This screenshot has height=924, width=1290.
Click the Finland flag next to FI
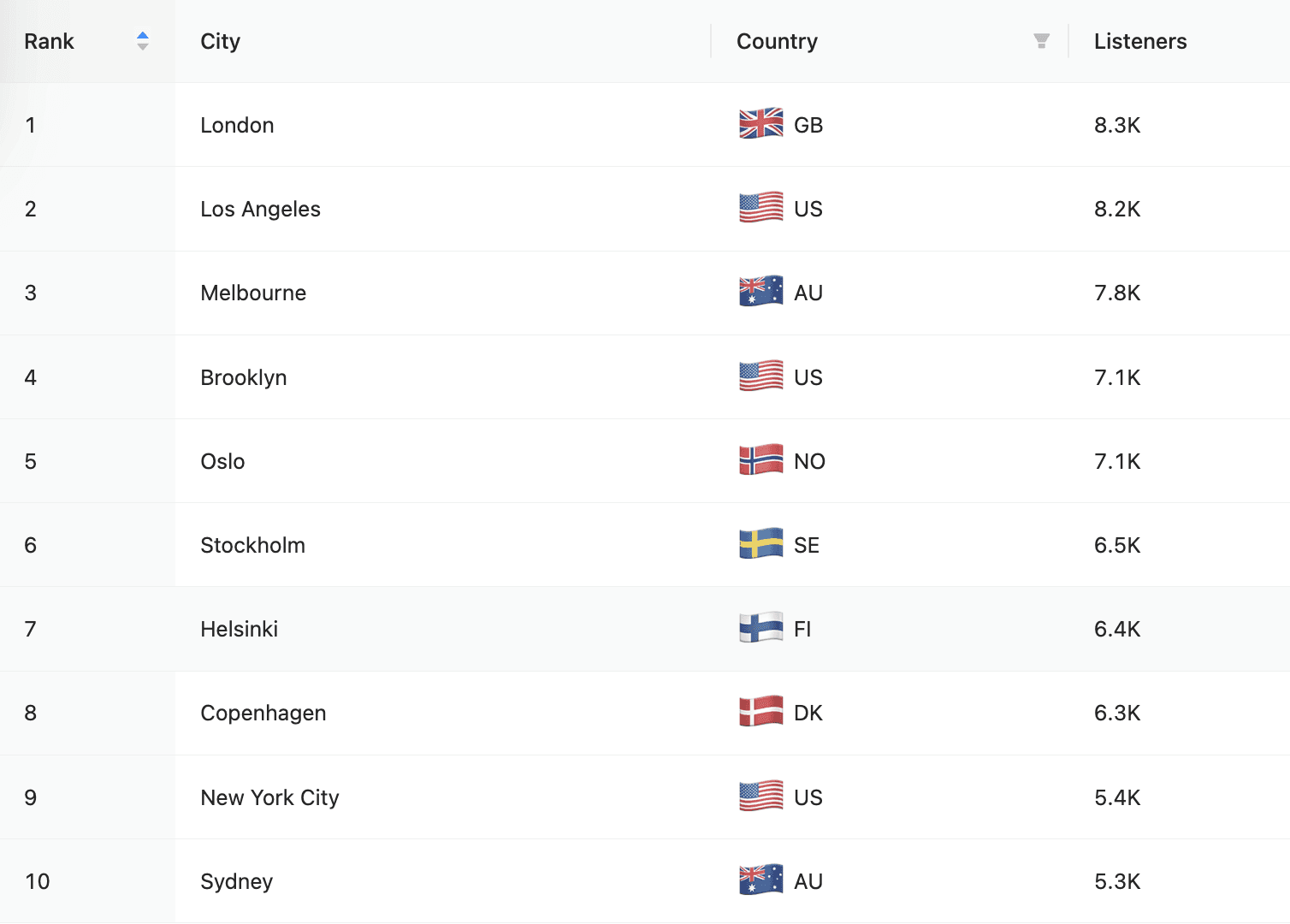point(760,628)
